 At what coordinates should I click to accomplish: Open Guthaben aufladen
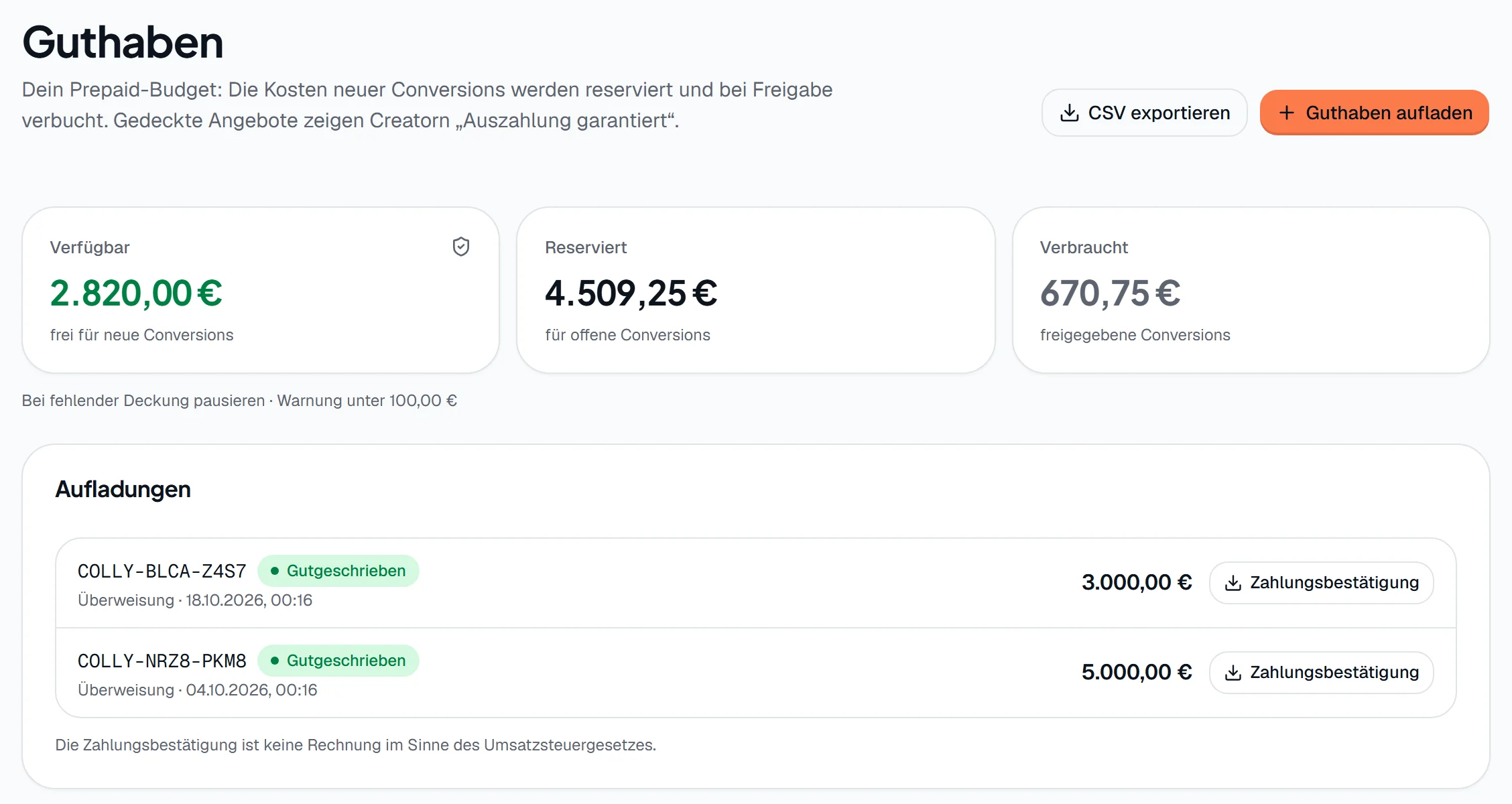pyautogui.click(x=1374, y=113)
